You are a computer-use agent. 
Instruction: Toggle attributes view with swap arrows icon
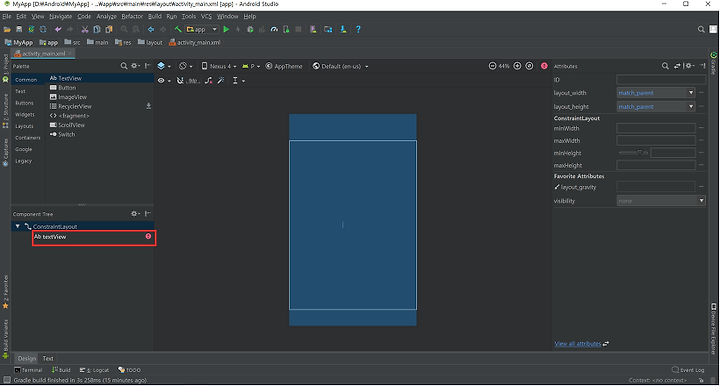(677, 66)
